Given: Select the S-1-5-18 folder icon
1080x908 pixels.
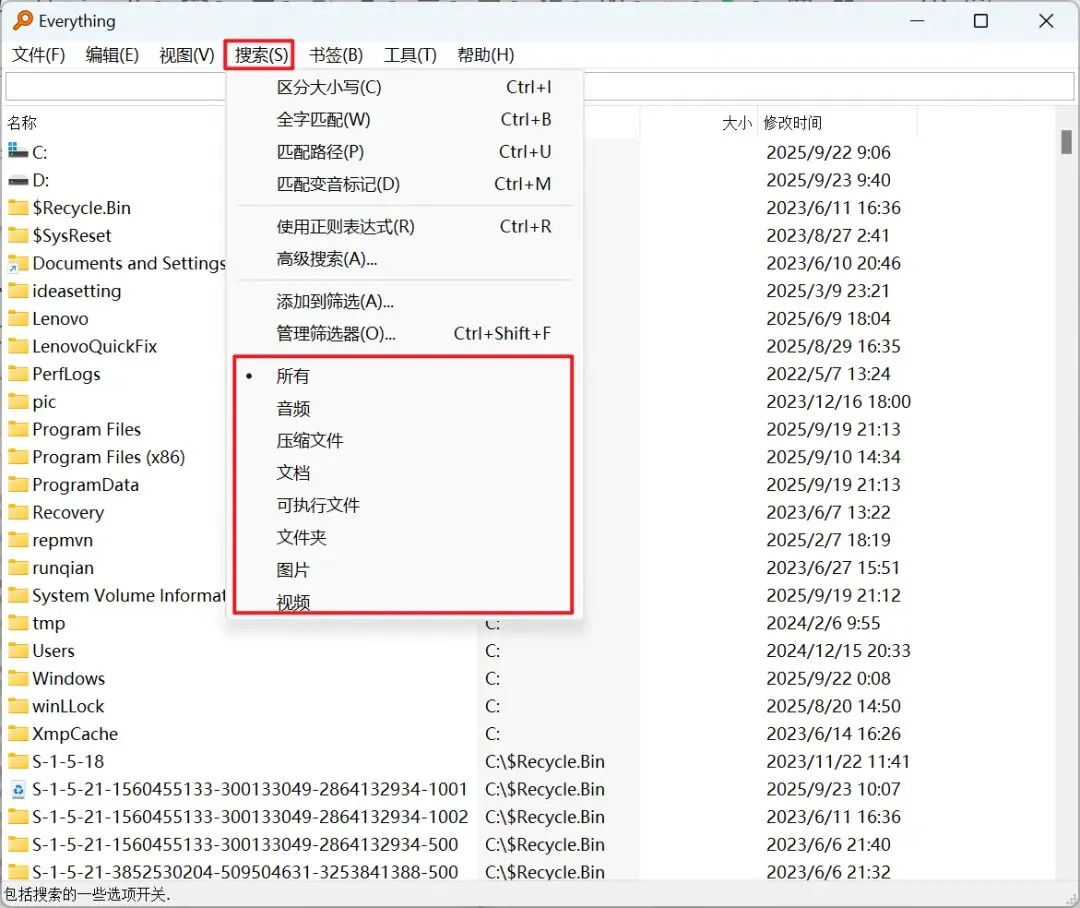Looking at the screenshot, I should (18, 761).
